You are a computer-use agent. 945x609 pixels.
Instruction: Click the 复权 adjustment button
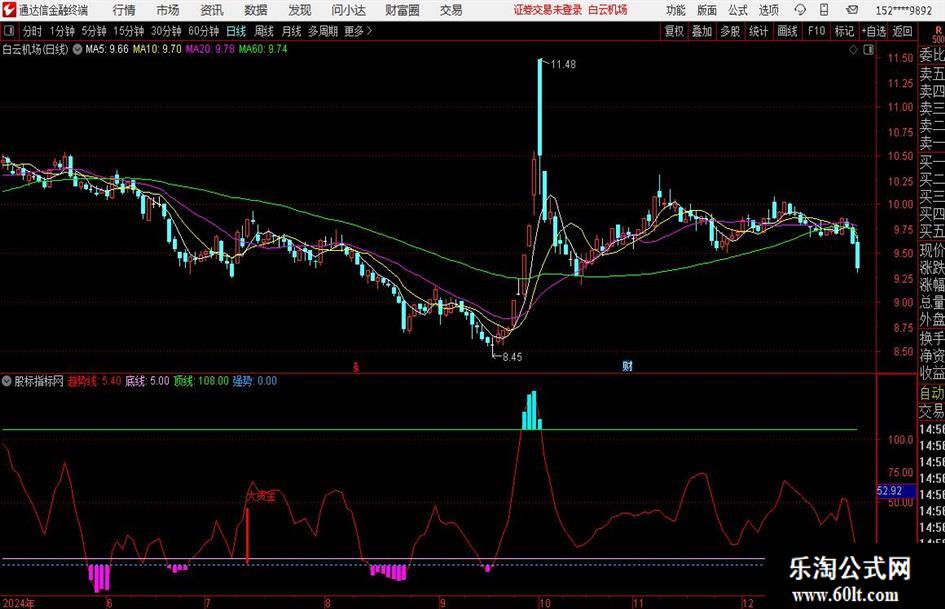coord(674,31)
